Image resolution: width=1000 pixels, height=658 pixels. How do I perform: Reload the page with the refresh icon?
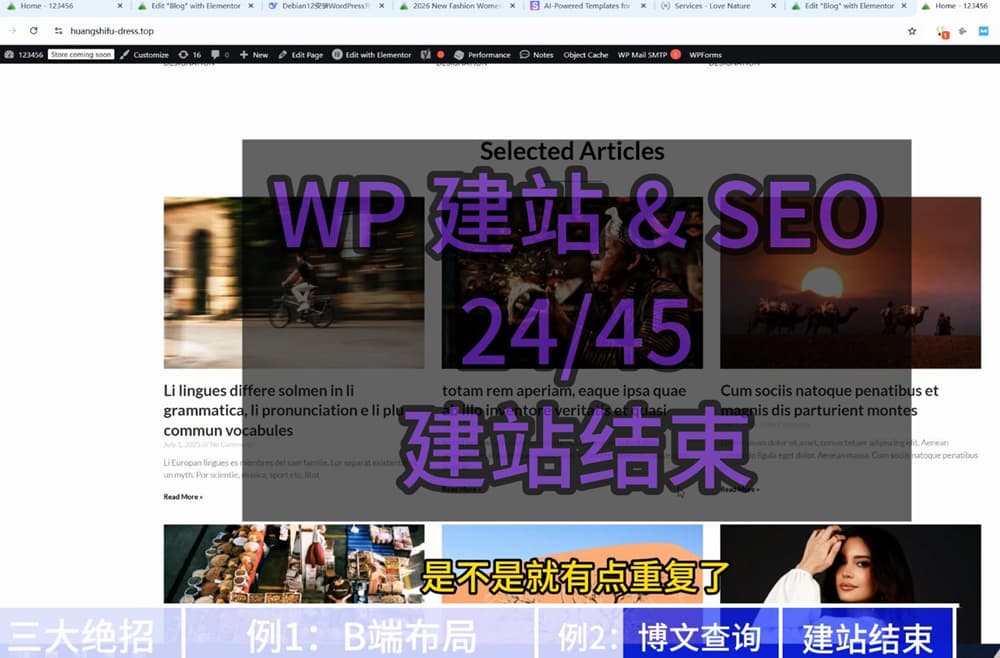coord(34,31)
